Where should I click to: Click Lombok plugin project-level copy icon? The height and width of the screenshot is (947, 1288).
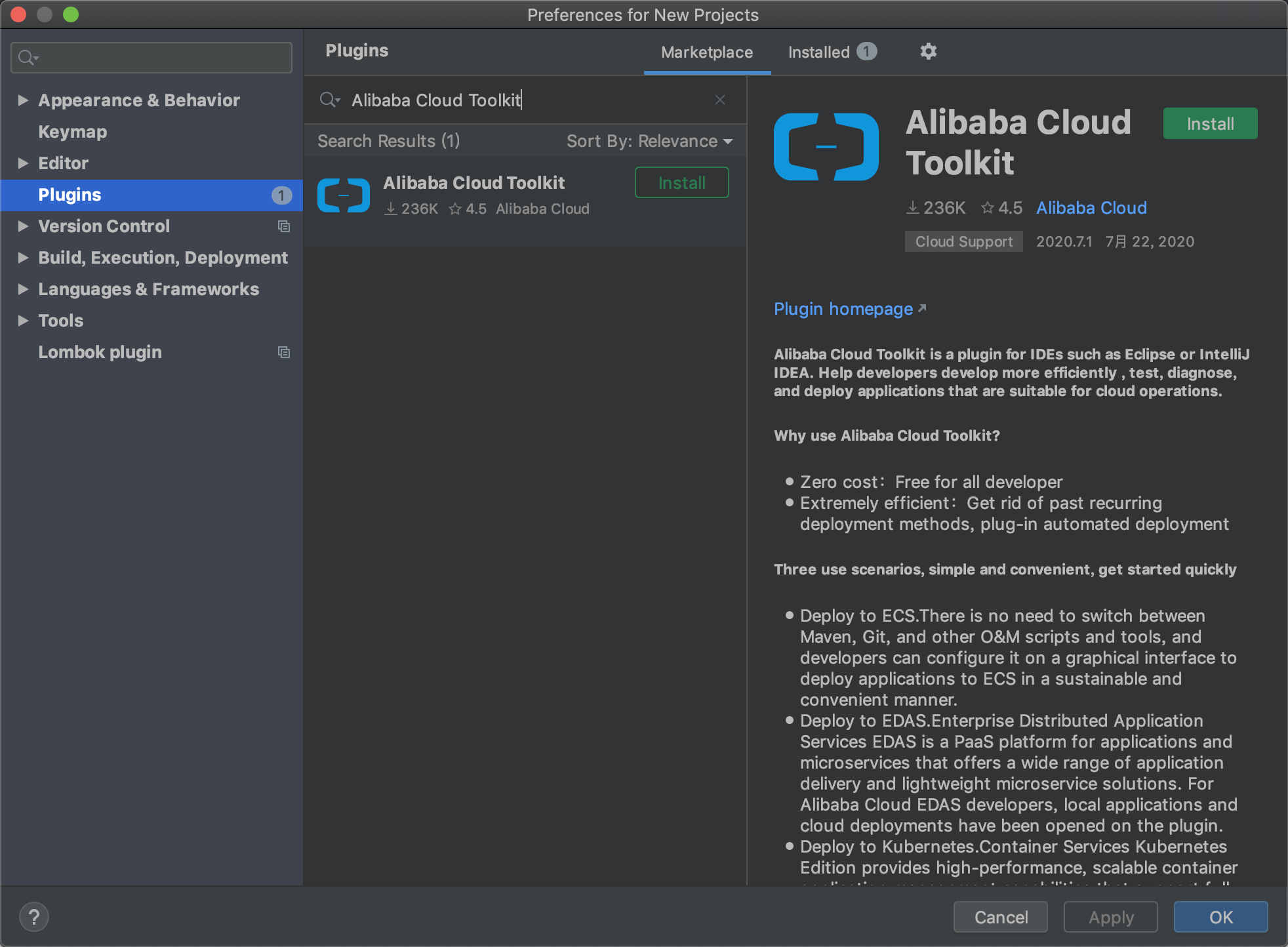(x=284, y=352)
